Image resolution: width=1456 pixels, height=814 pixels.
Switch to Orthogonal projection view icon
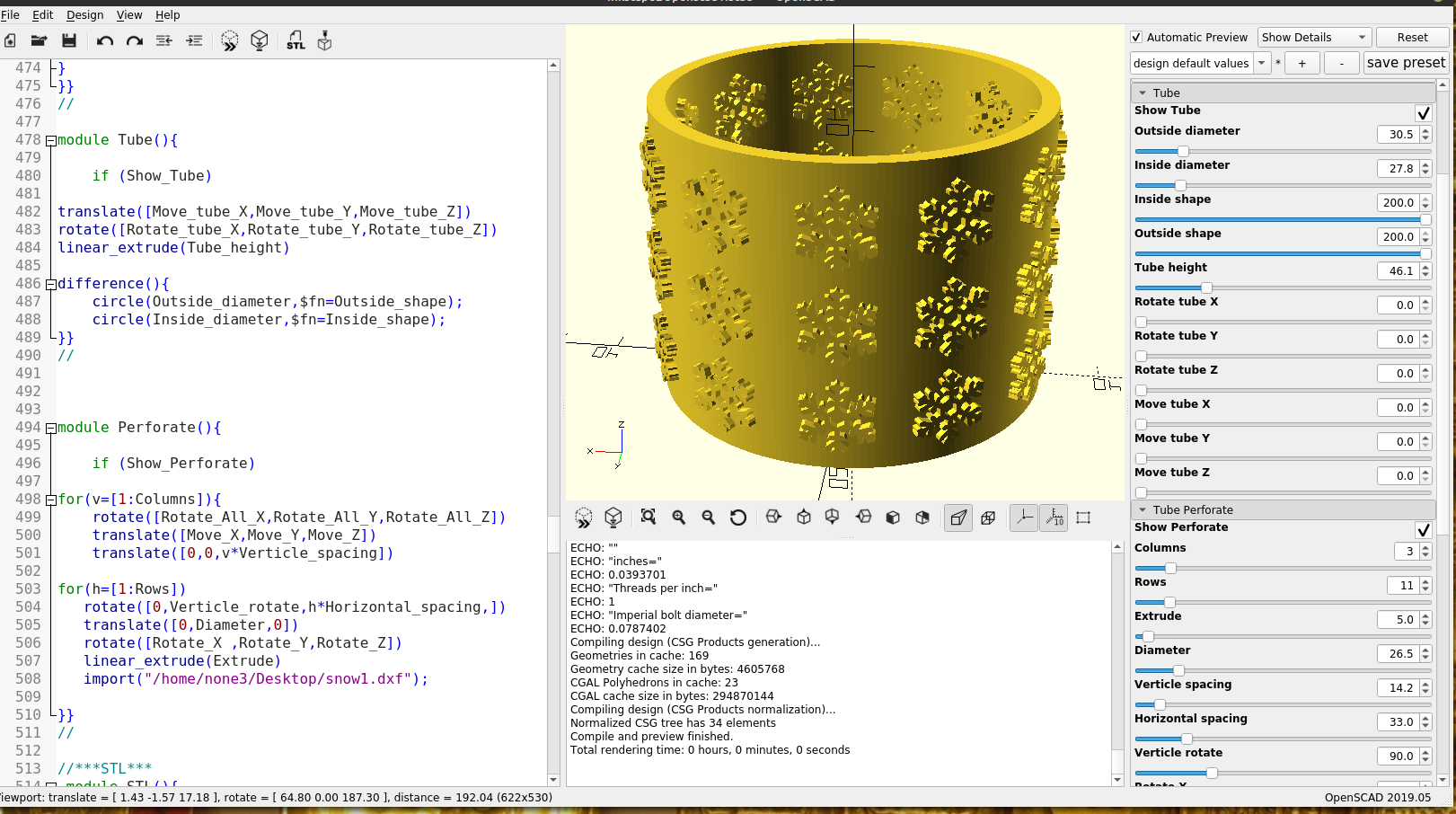(x=988, y=518)
